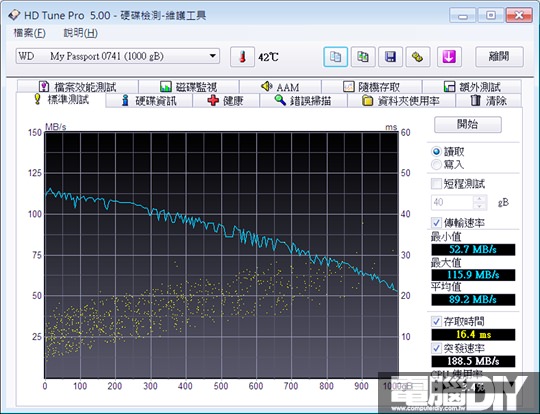The width and height of the screenshot is (540, 414).
Task: Click the pink download arrow icon
Action: pos(449,57)
